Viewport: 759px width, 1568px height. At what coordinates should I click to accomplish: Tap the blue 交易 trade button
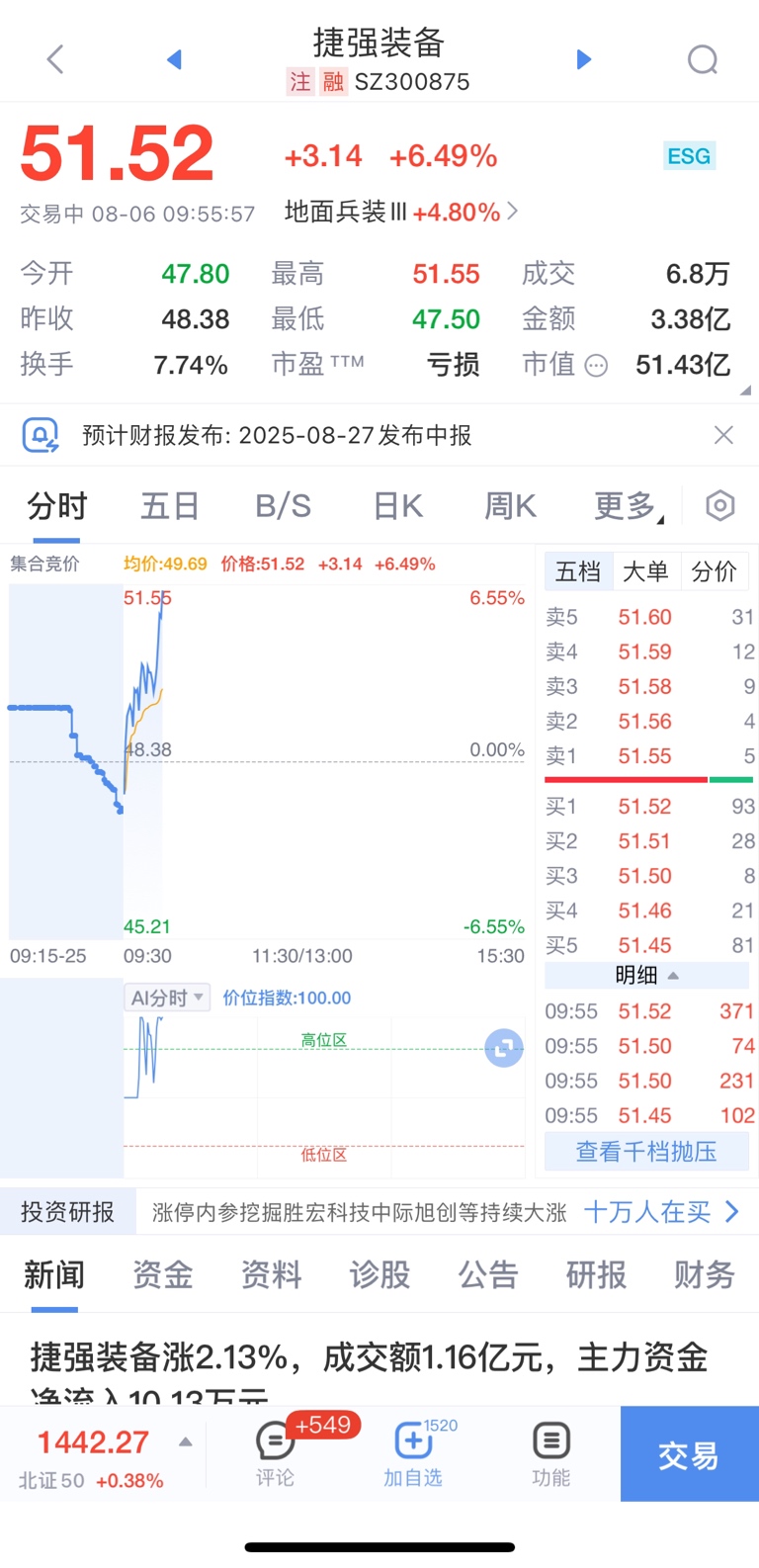pos(689,1454)
